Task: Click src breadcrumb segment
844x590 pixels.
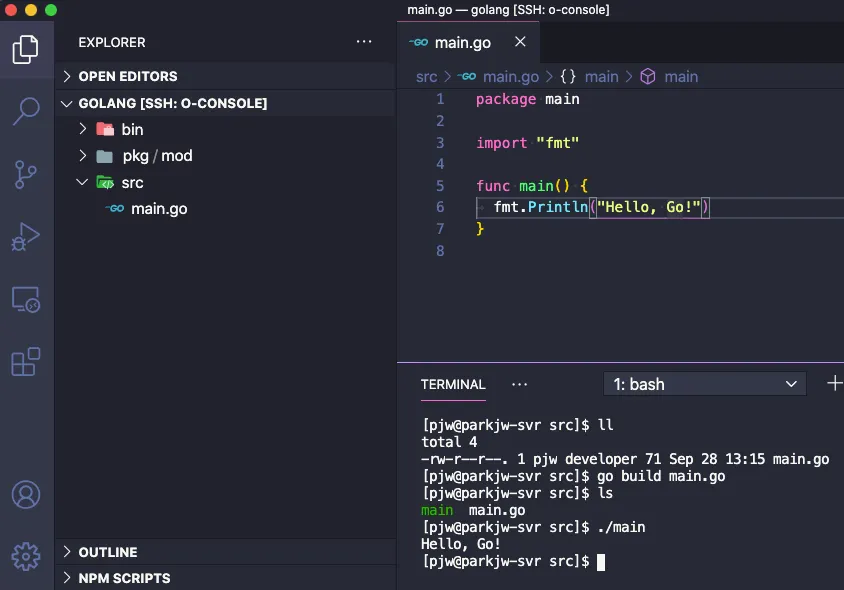Action: [426, 77]
